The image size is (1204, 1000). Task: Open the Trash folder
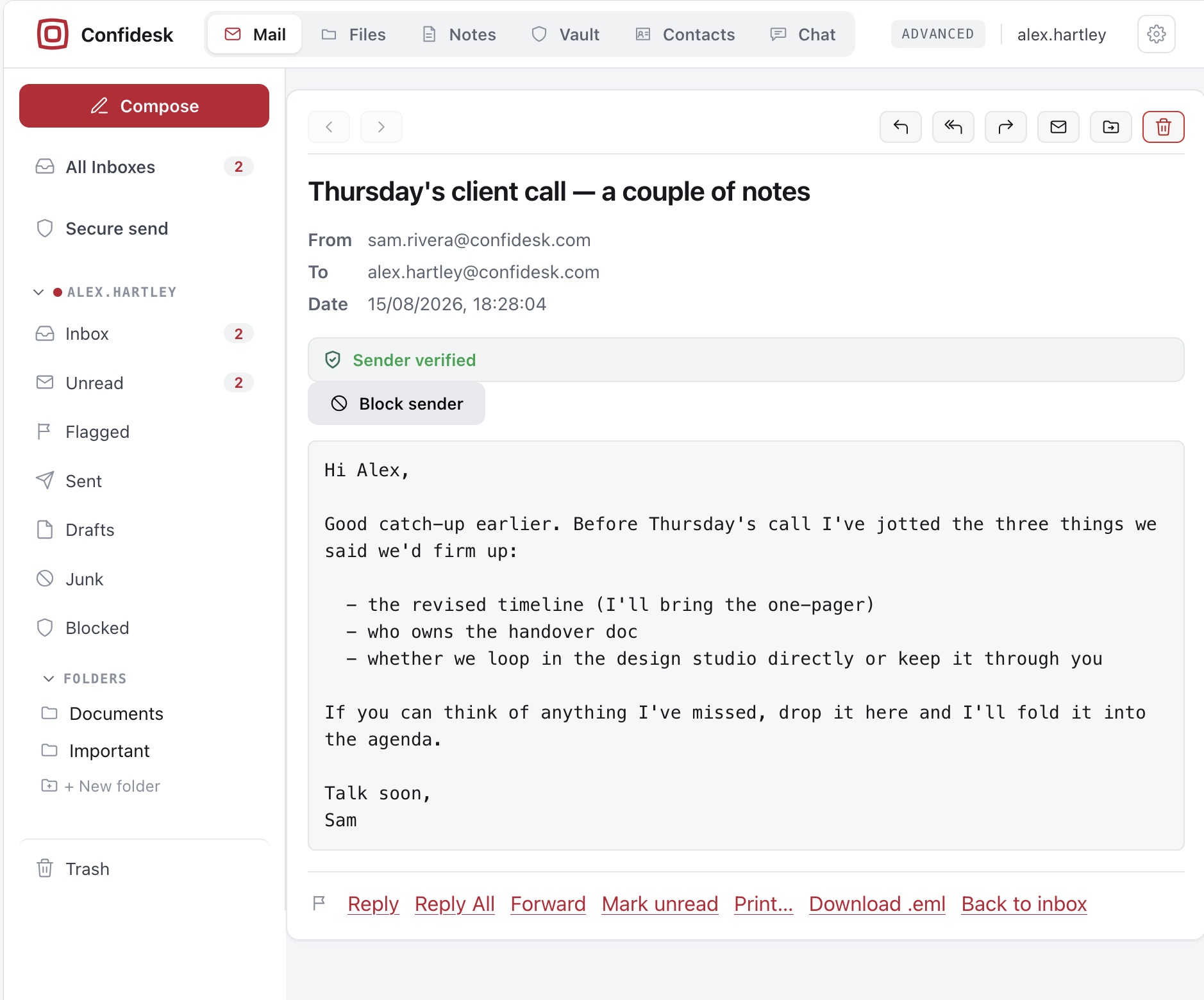(x=144, y=869)
